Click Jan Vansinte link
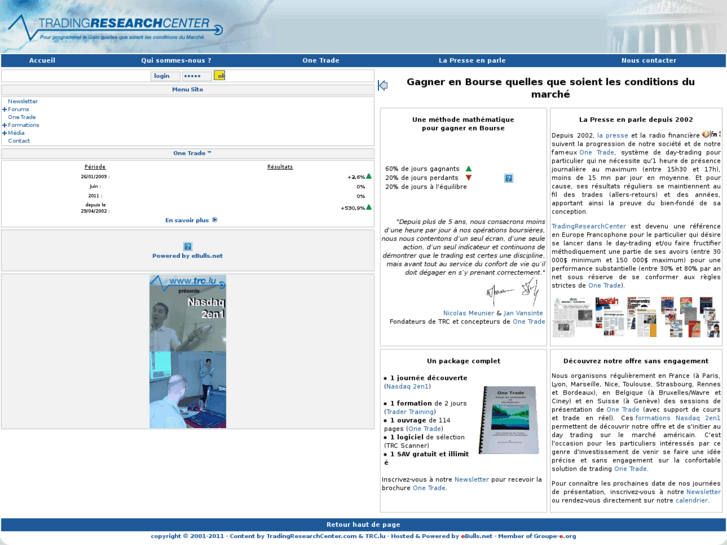This screenshot has height=545, width=727. (523, 313)
